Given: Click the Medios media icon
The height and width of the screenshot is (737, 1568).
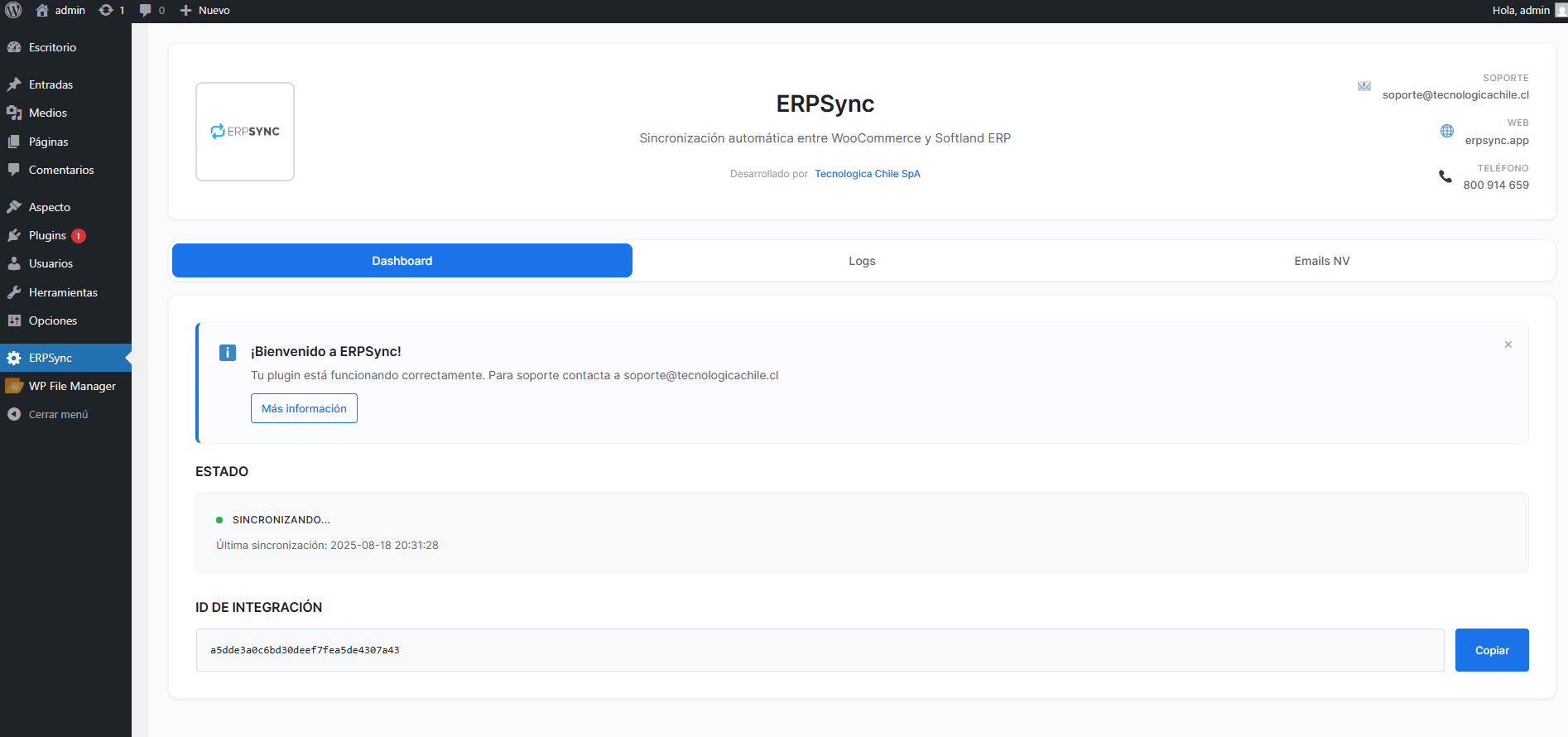Looking at the screenshot, I should pos(14,113).
